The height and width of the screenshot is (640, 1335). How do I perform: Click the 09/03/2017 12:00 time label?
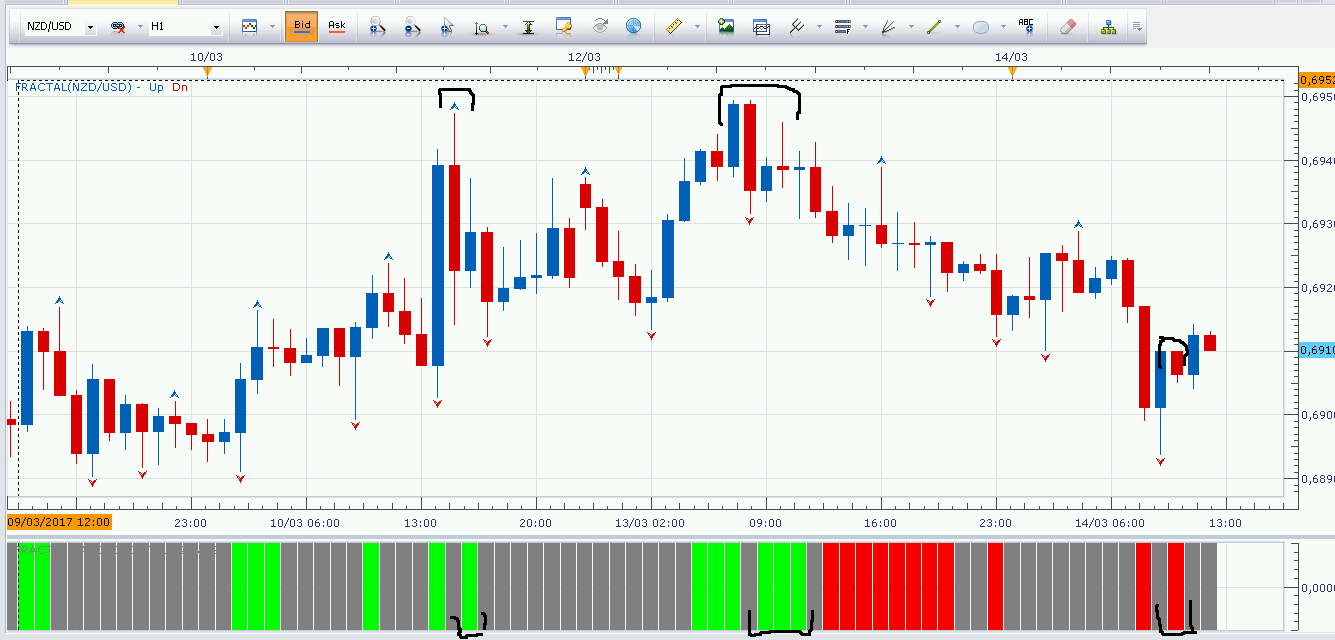click(59, 522)
